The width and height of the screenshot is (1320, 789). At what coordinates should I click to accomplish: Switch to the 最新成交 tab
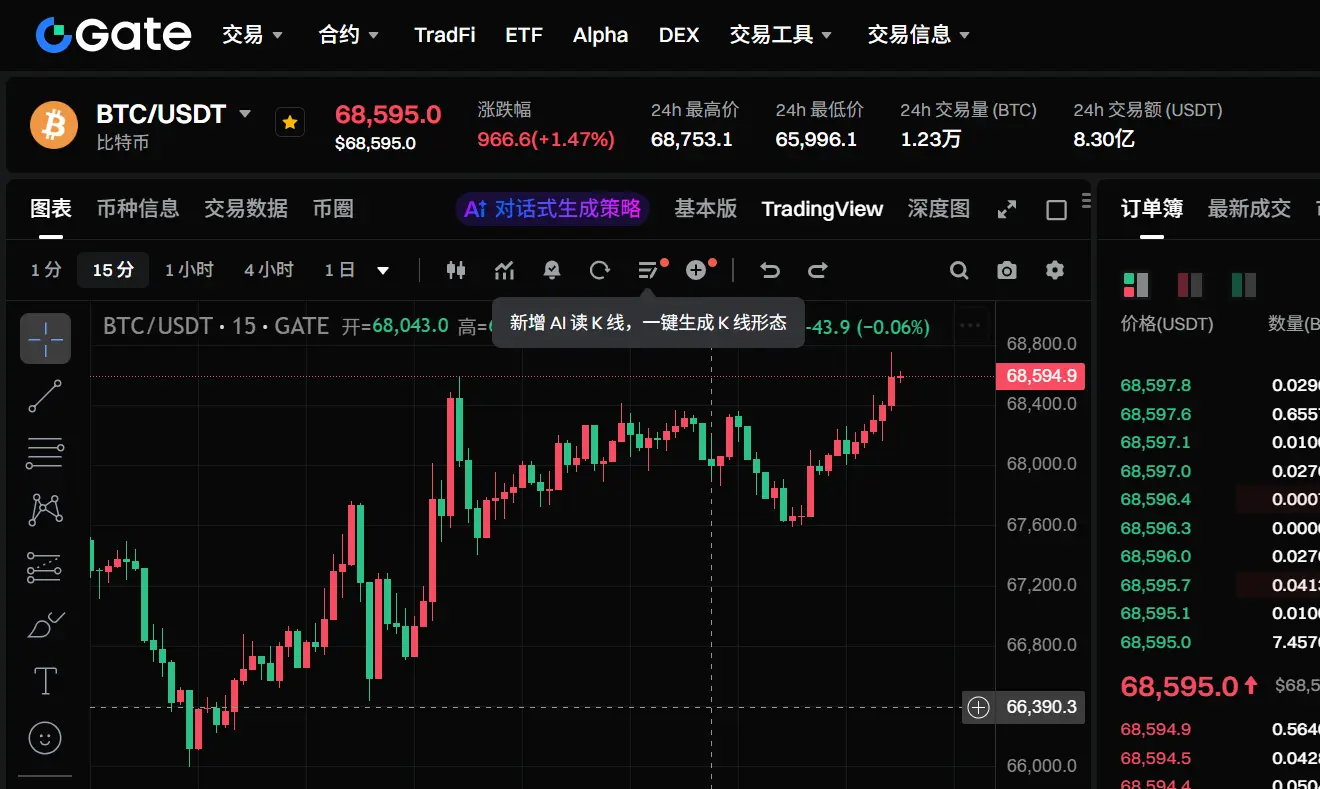point(1249,209)
